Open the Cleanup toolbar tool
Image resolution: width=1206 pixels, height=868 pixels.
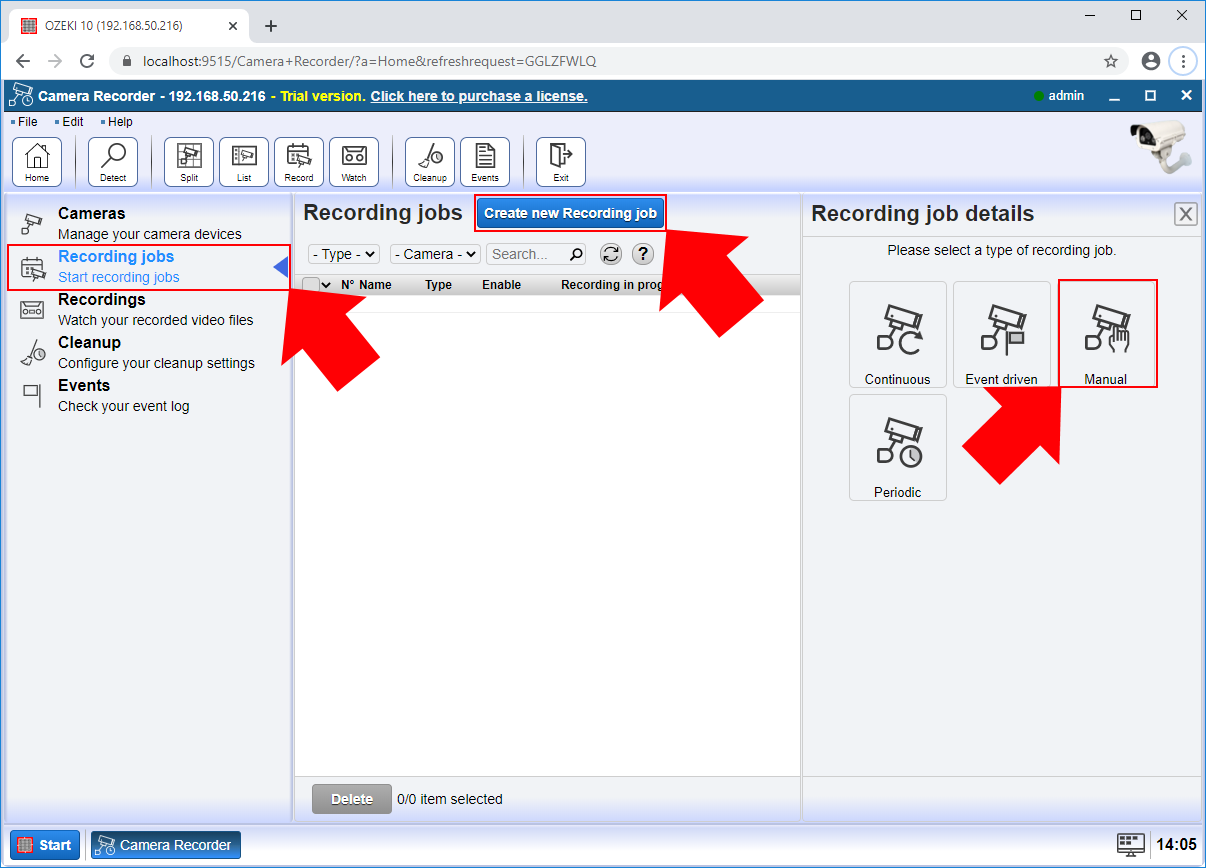click(430, 162)
